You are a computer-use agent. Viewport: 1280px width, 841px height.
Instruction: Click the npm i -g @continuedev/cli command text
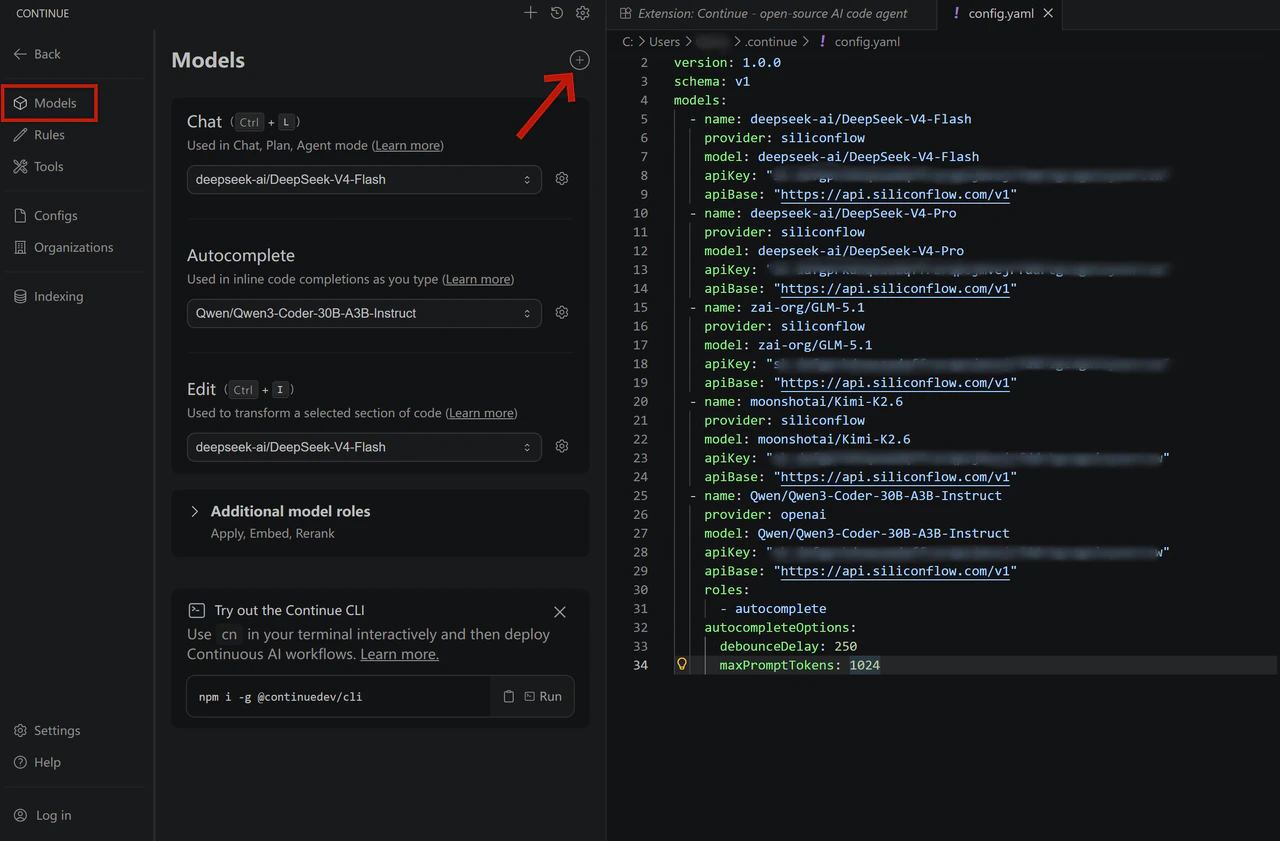[280, 697]
